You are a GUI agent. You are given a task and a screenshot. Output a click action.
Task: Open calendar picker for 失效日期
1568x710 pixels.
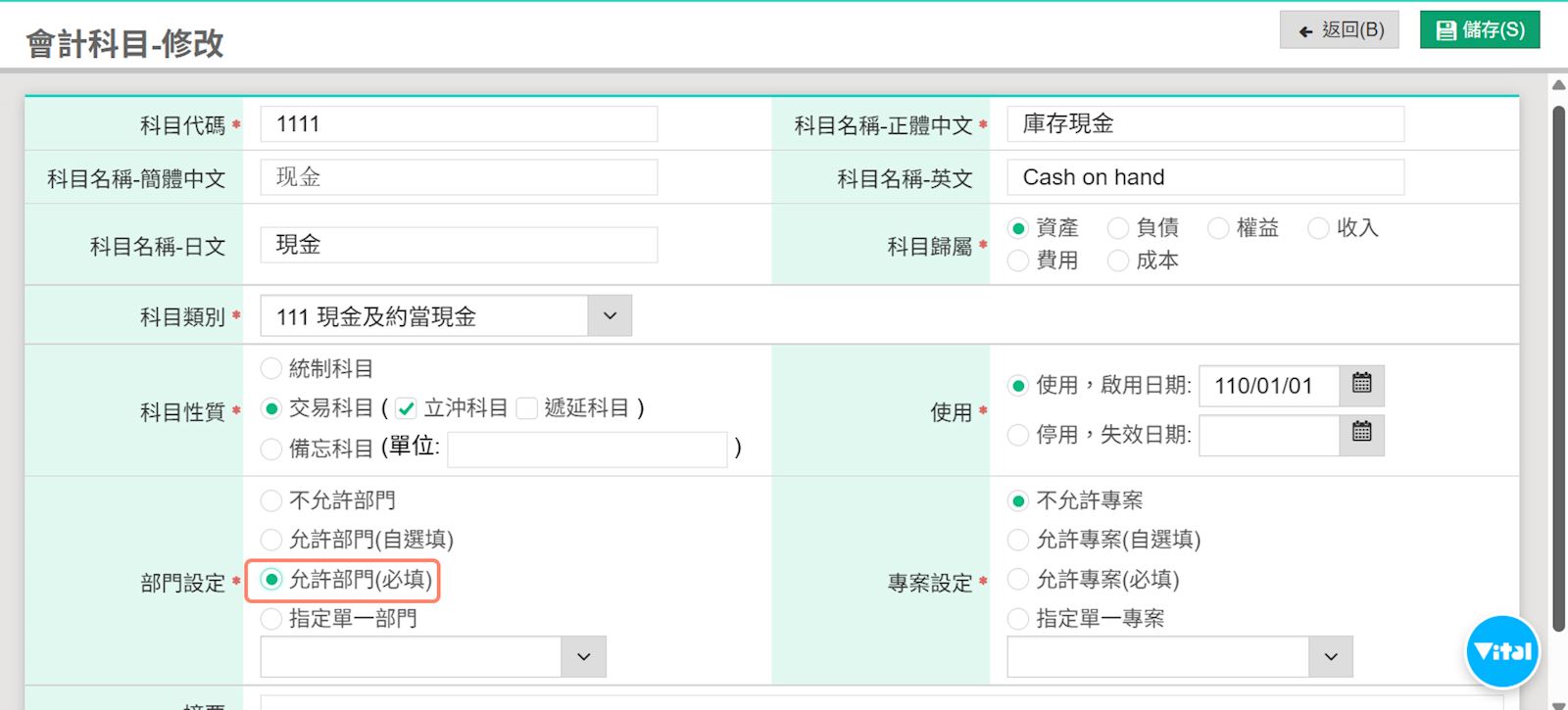[x=1361, y=434]
